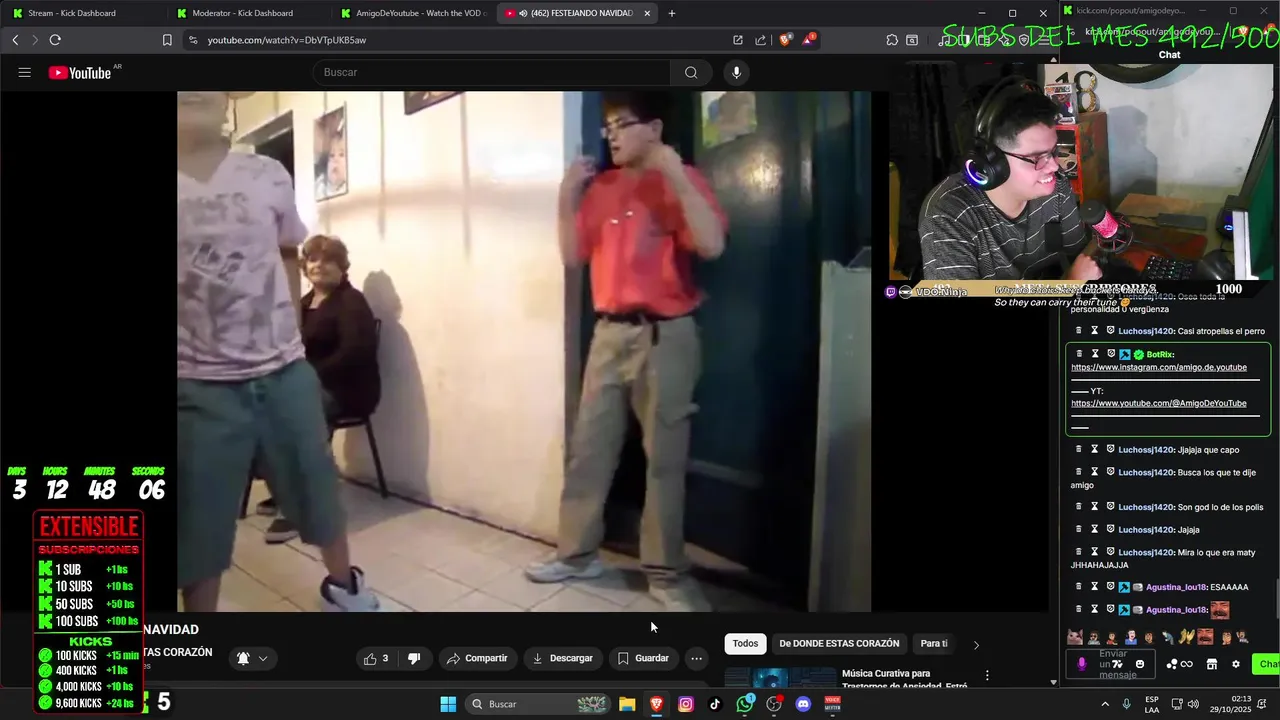
Task: Open File Explorer from taskbar
Action: pyautogui.click(x=627, y=704)
